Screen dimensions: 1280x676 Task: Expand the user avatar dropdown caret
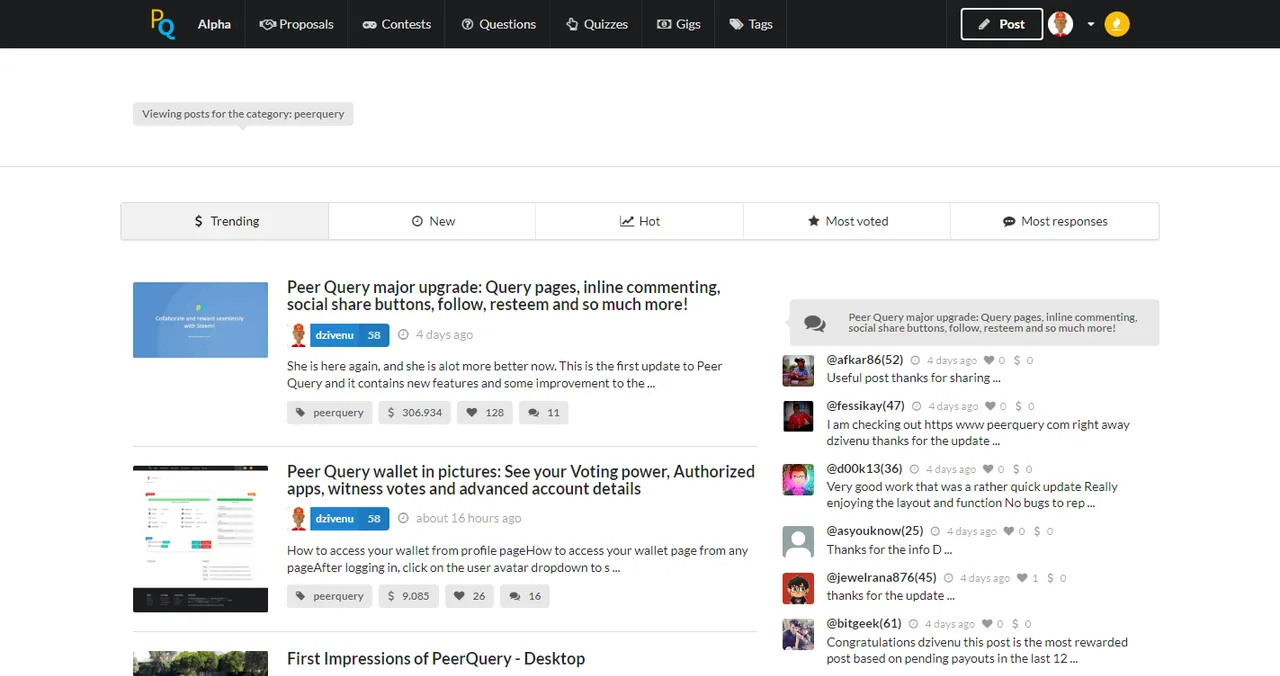click(x=1091, y=24)
